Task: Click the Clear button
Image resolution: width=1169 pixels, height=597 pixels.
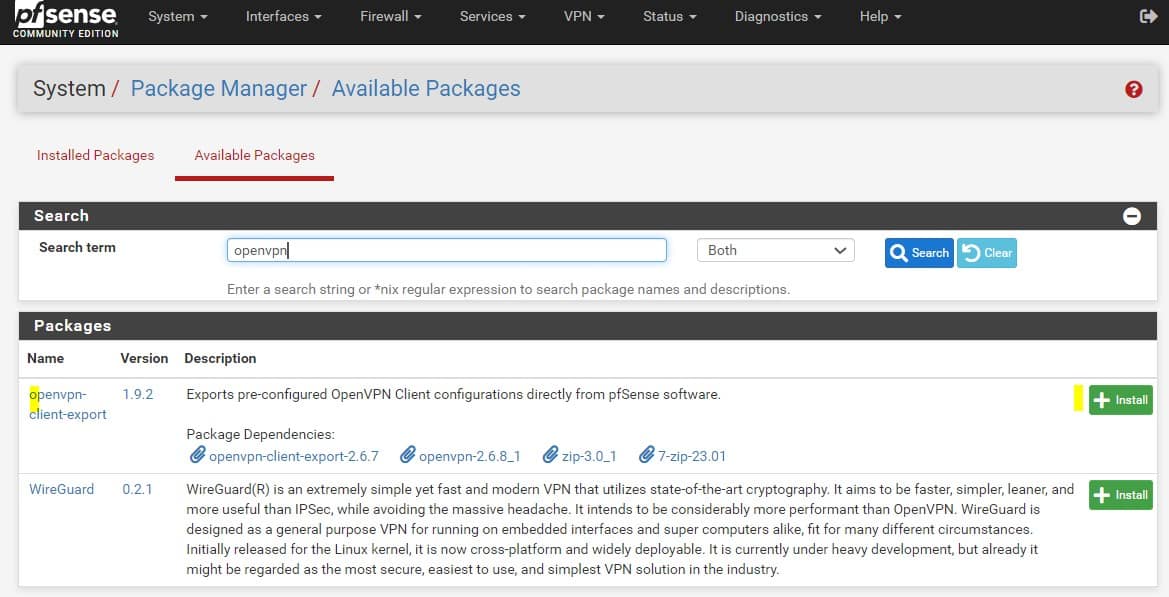Action: pyautogui.click(x=986, y=253)
